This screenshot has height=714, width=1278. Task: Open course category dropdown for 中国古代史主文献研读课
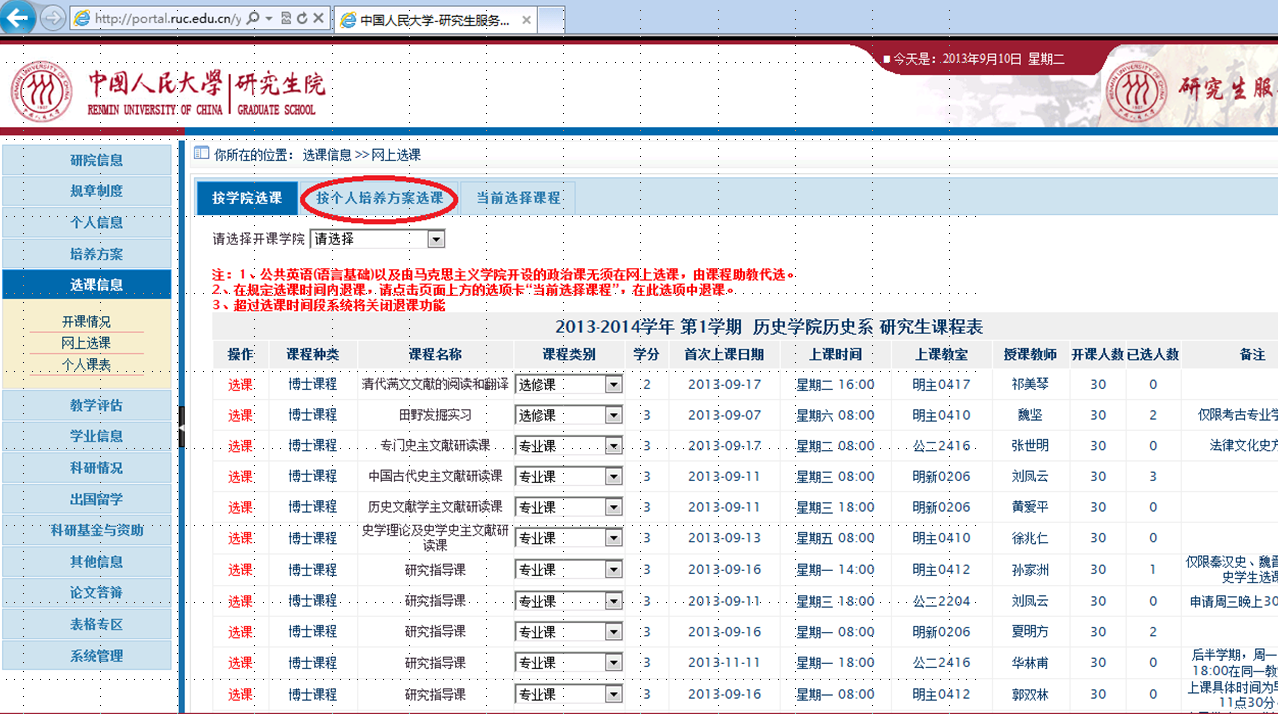[613, 477]
